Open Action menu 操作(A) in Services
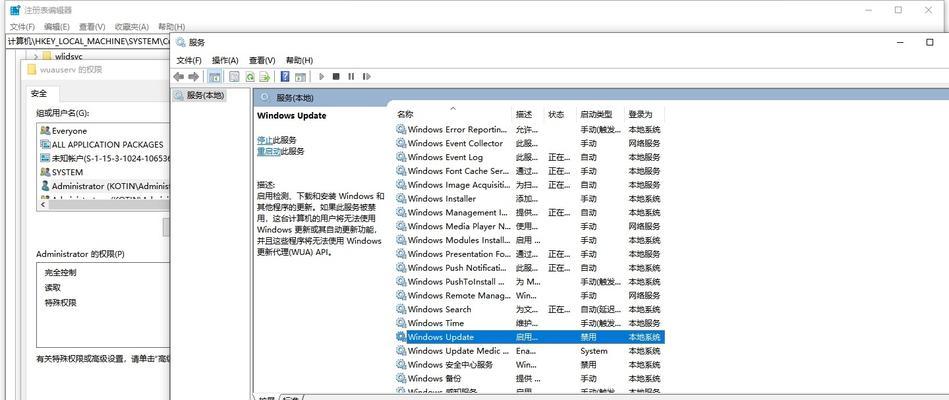Screen dimensions: 949x400 click(225, 61)
